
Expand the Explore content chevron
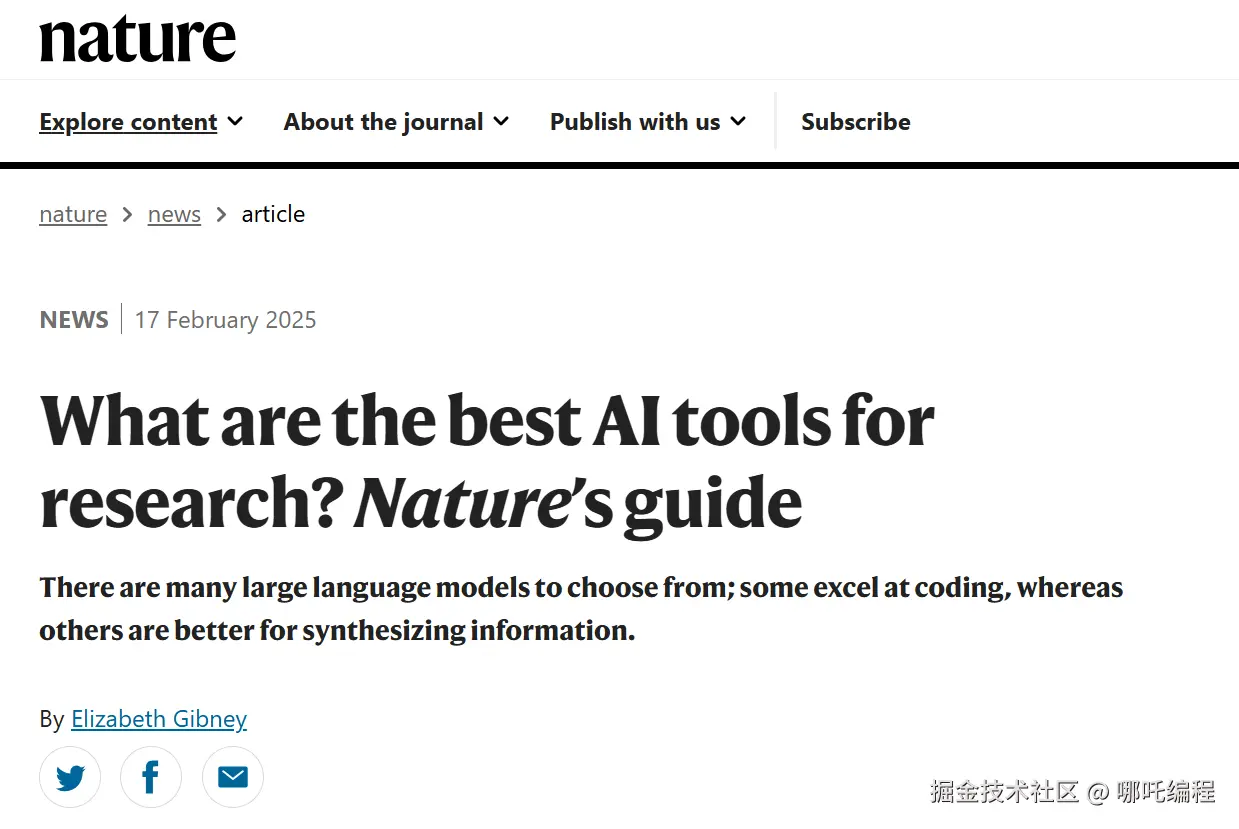point(235,121)
